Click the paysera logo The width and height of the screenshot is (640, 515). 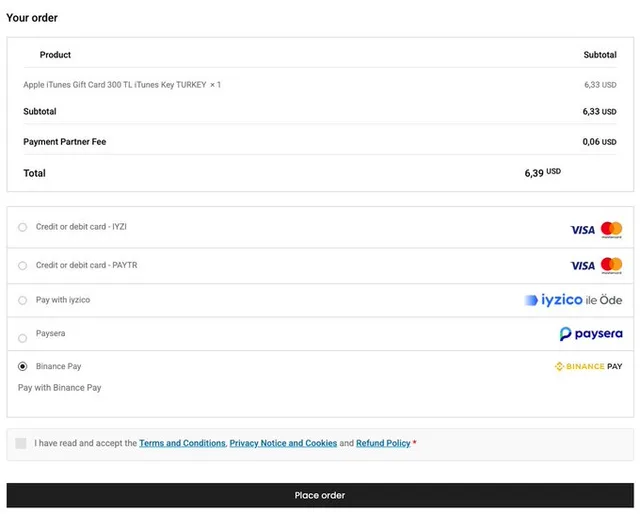pos(591,334)
